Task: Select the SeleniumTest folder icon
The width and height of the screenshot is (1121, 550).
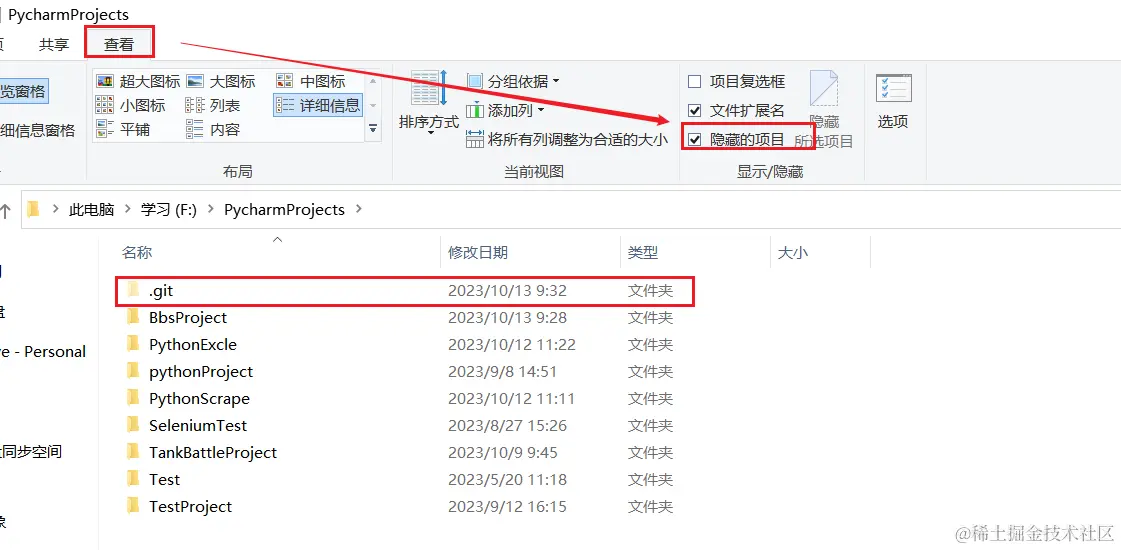Action: pos(133,425)
